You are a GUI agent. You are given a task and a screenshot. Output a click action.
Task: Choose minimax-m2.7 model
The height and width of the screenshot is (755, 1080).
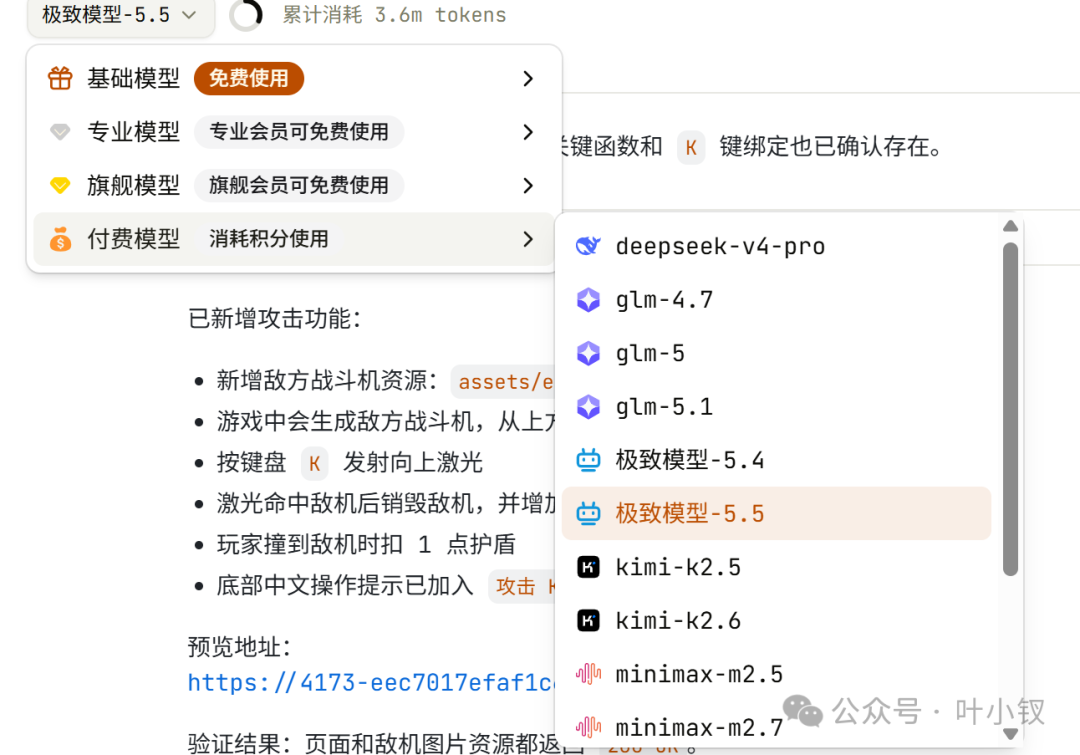[x=776, y=727]
